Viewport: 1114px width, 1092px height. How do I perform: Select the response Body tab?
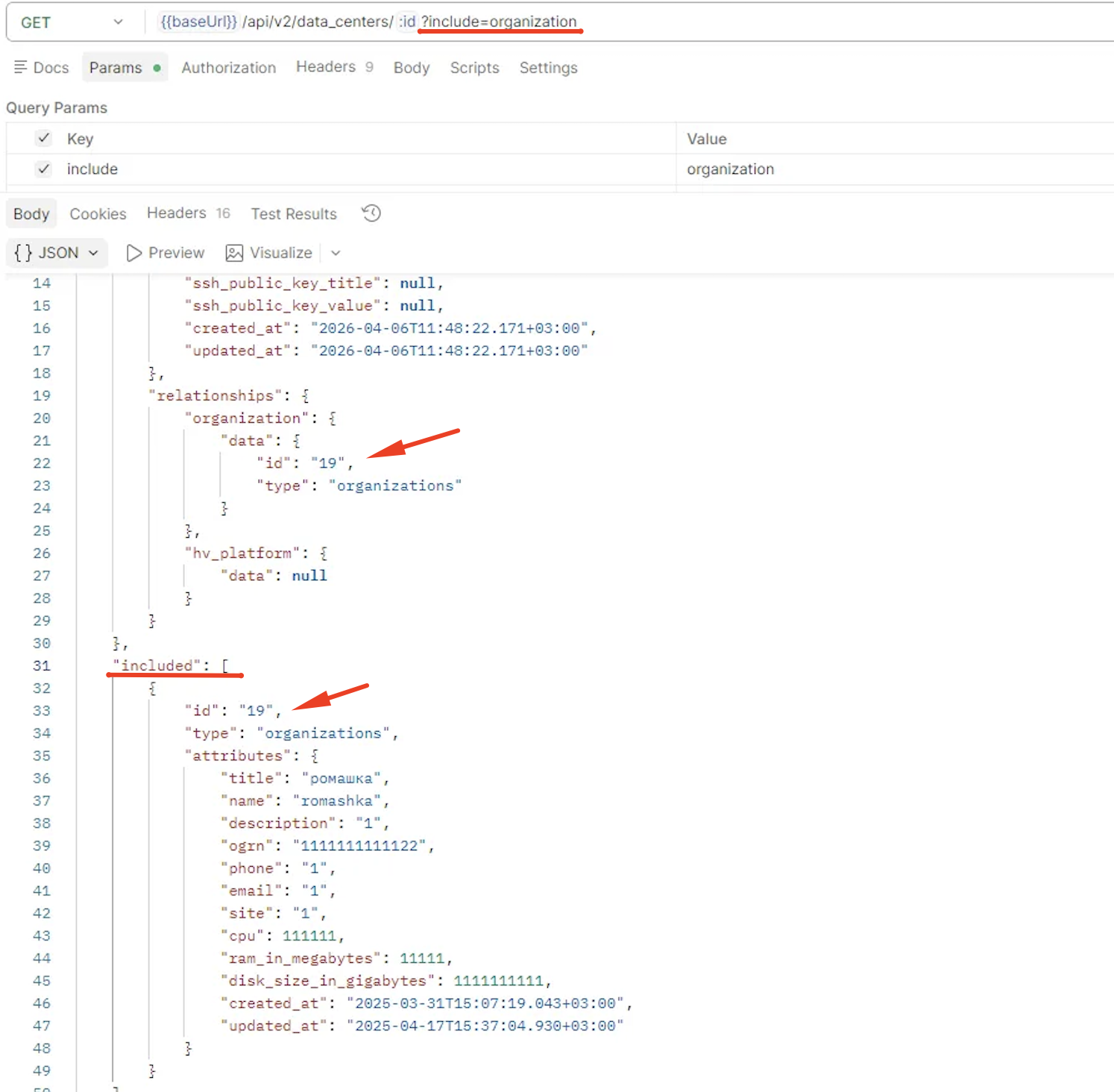click(31, 214)
